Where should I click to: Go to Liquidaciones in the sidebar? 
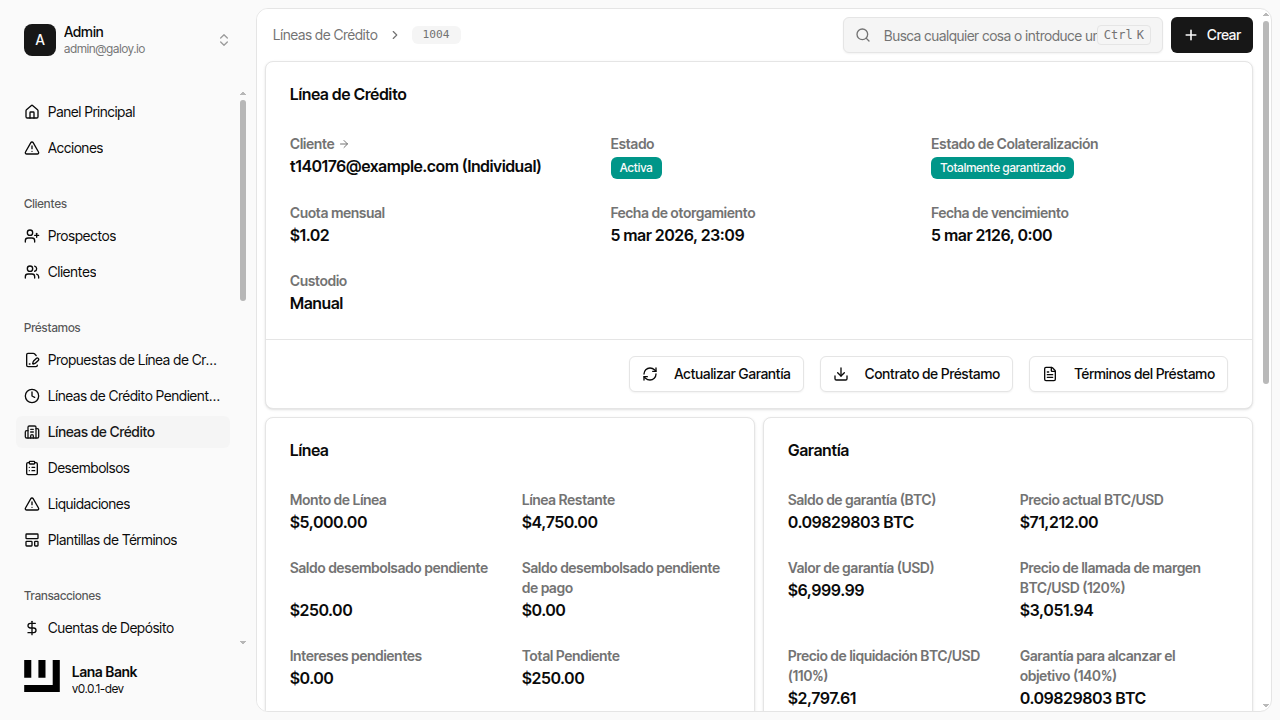tap(89, 504)
